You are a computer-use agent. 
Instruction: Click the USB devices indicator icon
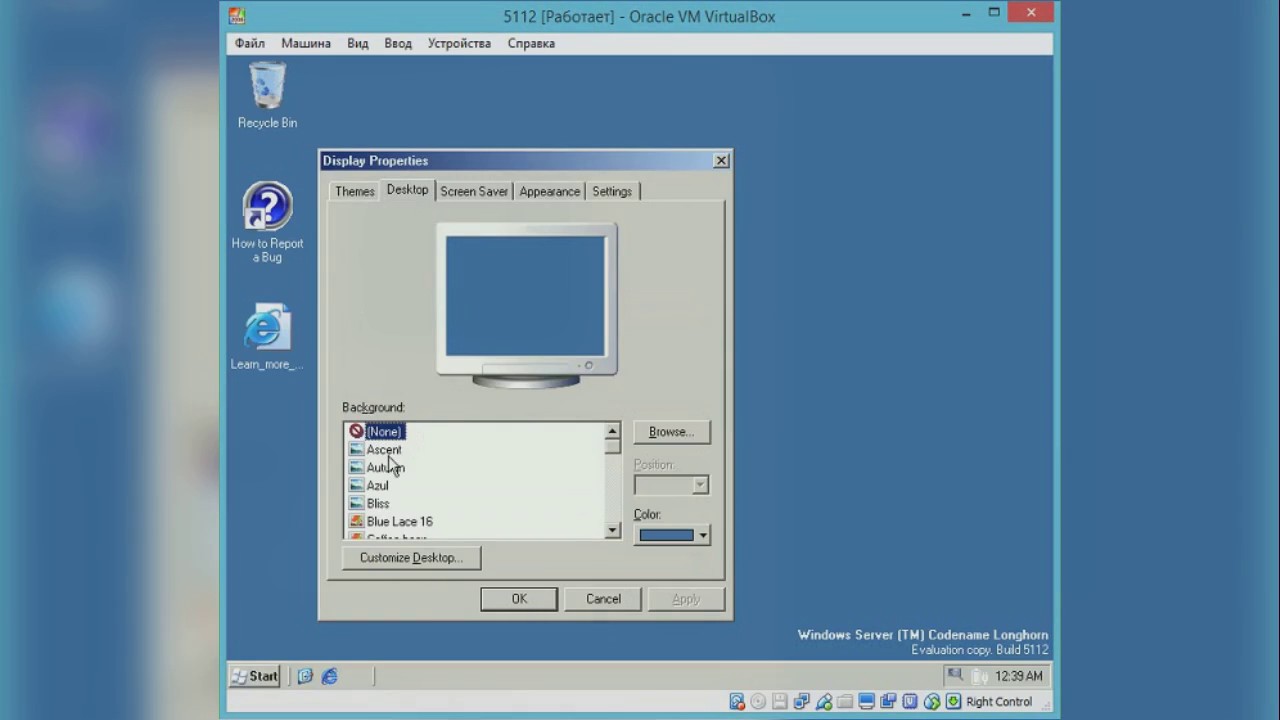(x=824, y=701)
